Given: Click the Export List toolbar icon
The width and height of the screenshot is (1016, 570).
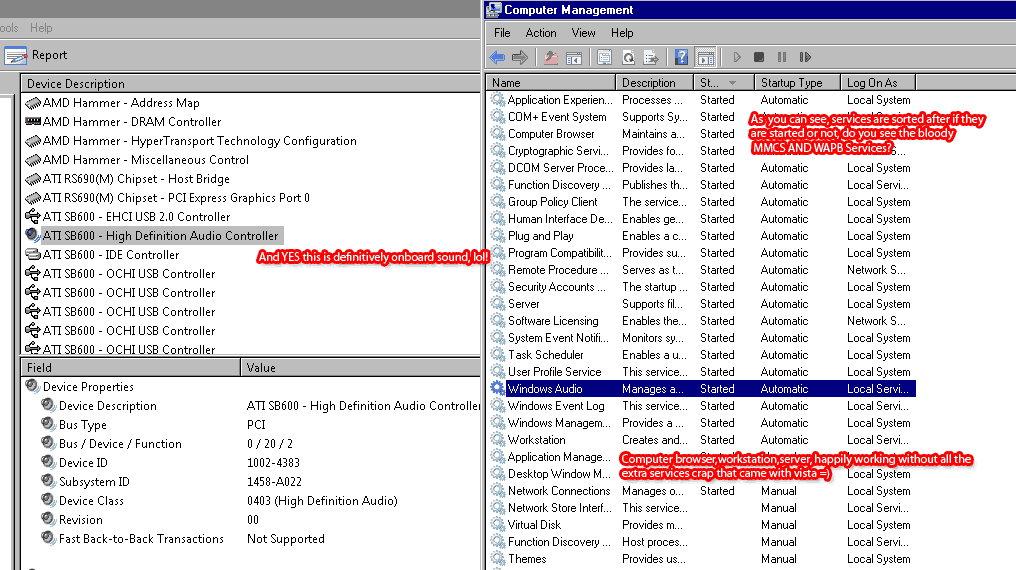Looking at the screenshot, I should (651, 57).
